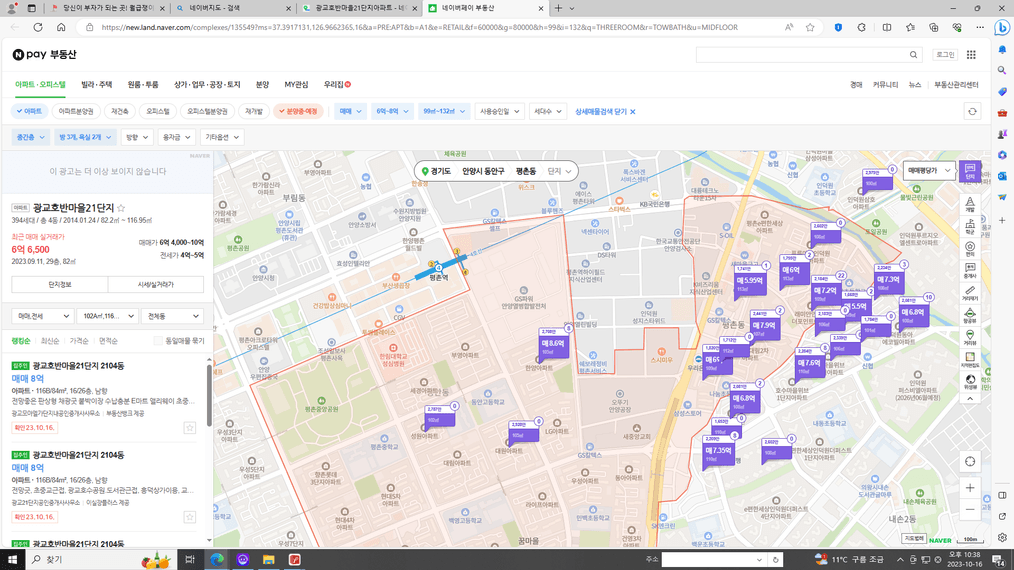The image size is (1014, 570).
Task: Open the 매 7.35억 map price marker
Action: (718, 451)
